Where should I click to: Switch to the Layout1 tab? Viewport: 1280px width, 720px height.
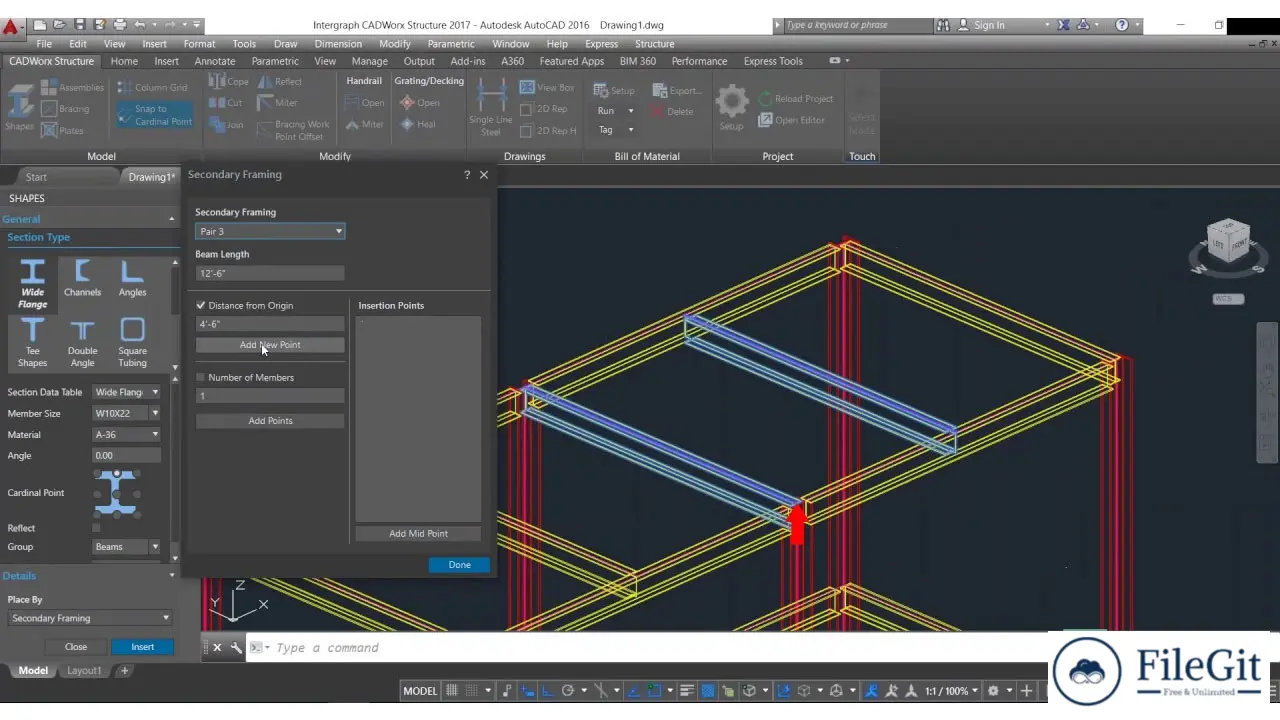click(84, 671)
